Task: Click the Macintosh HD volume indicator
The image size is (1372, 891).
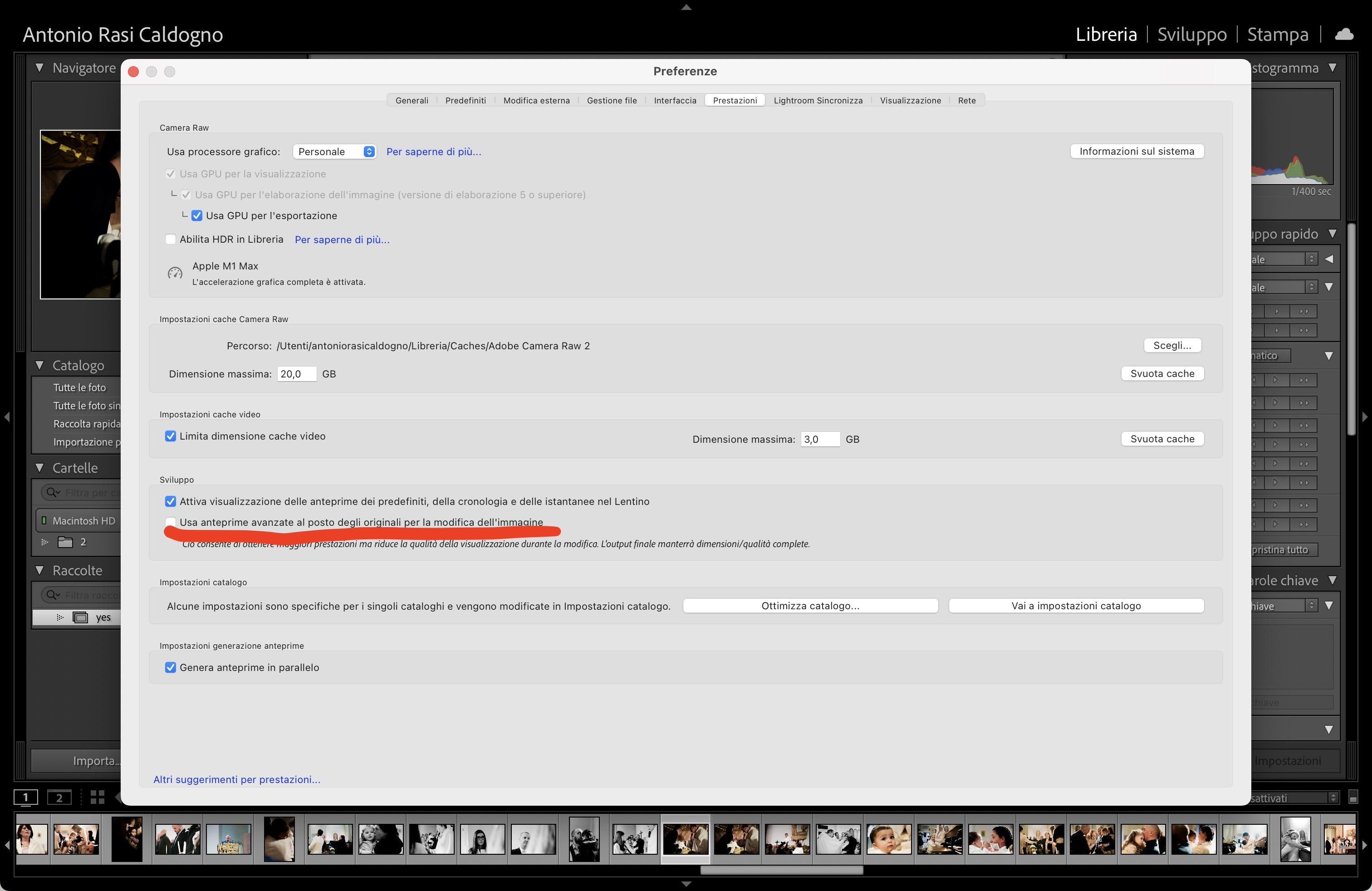Action: [x=44, y=520]
